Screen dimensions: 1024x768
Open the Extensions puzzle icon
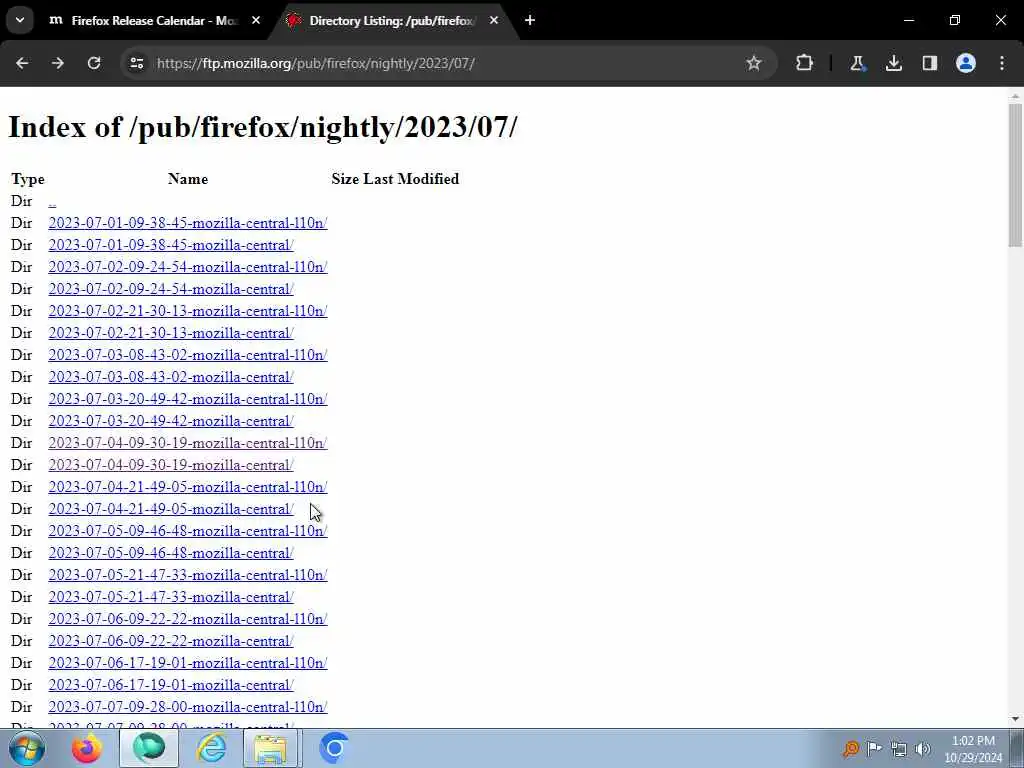coord(805,63)
